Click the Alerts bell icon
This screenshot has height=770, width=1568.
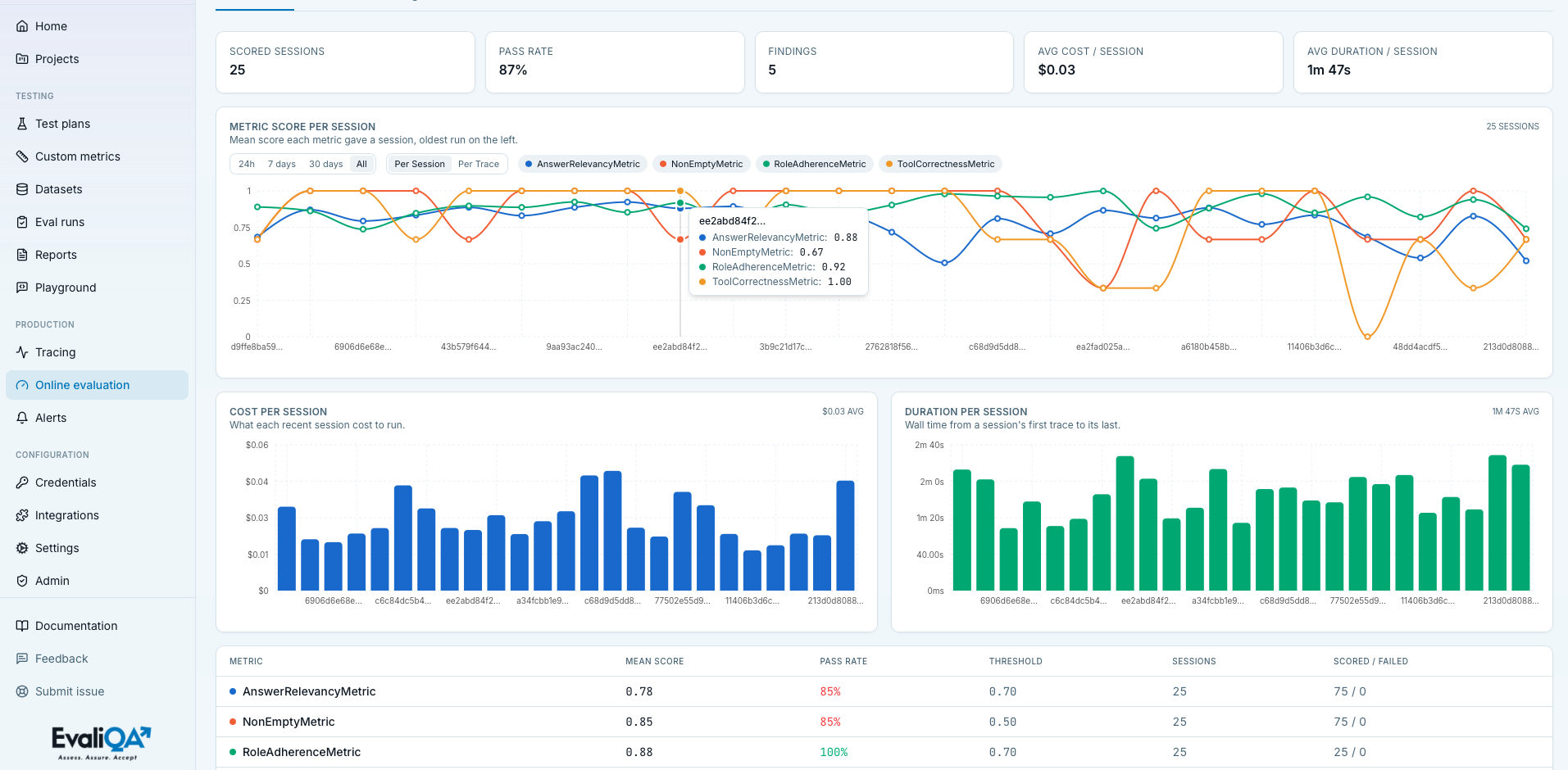click(x=22, y=418)
